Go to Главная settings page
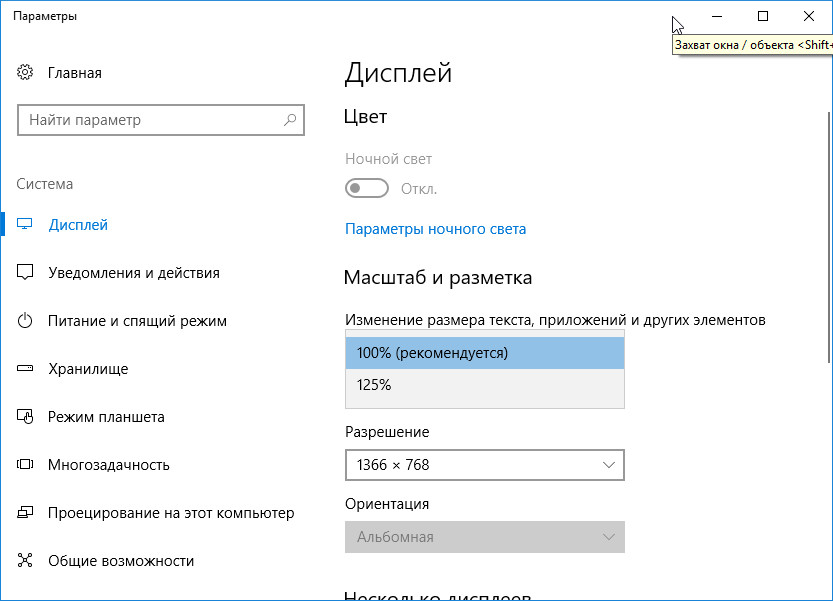833x601 pixels. [x=75, y=73]
